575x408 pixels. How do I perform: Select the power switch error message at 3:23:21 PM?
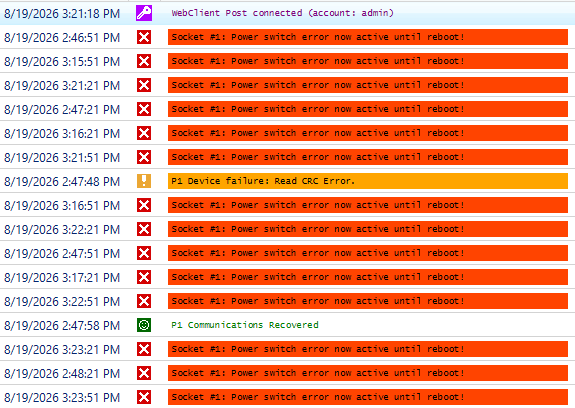[x=368, y=349]
